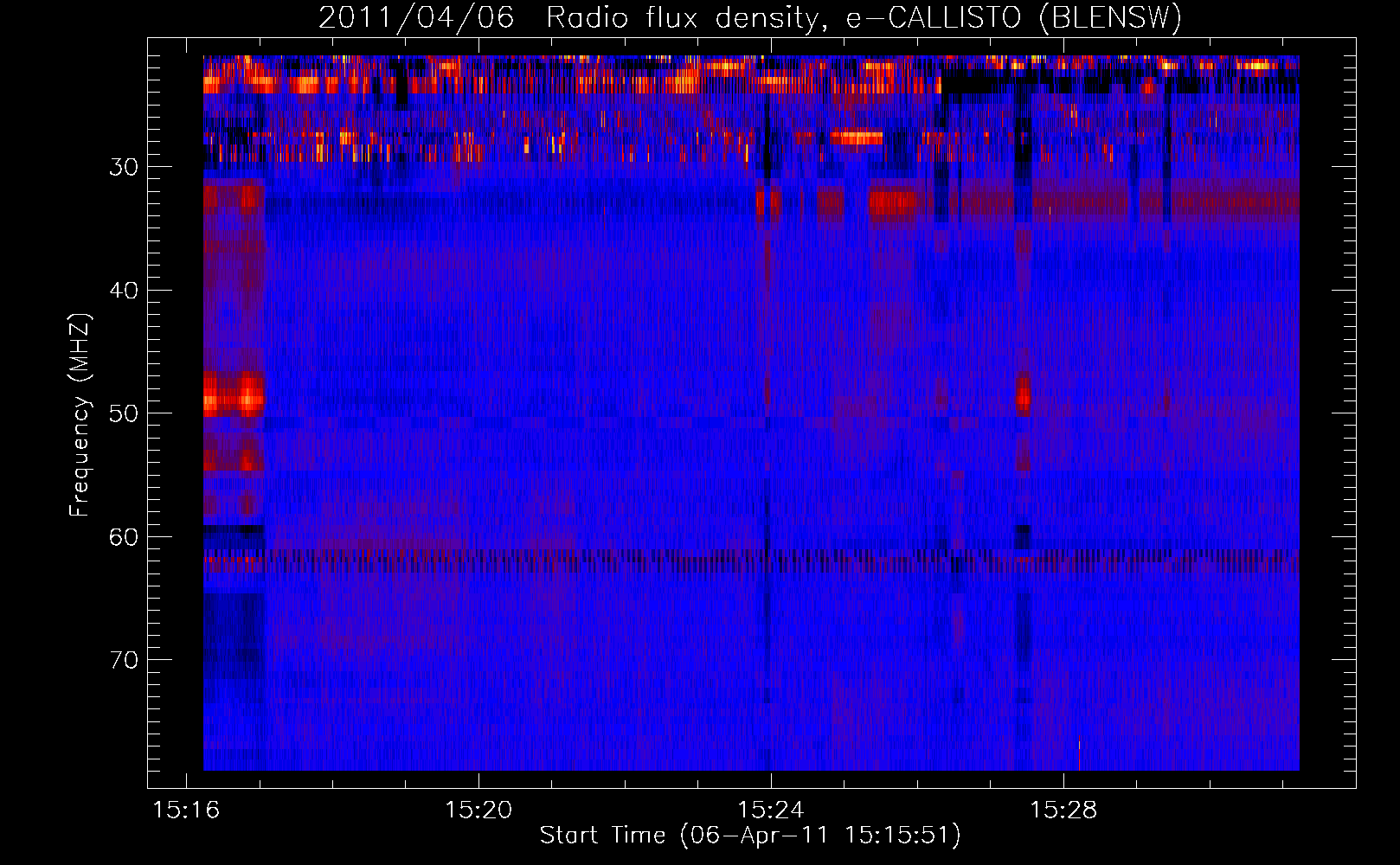Click the 15:16 time tick label
This screenshot has width=1400, height=865.
(x=186, y=810)
